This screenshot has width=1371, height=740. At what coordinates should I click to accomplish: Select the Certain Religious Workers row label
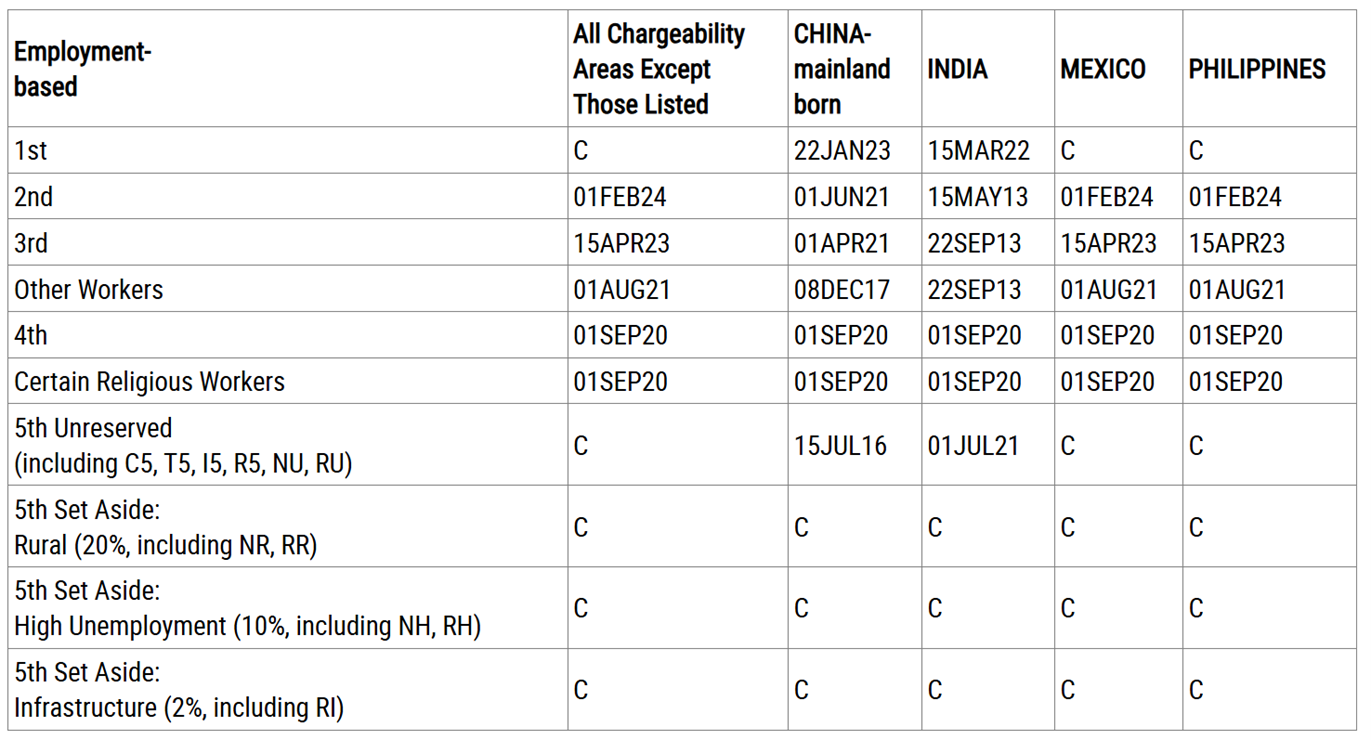pos(149,381)
